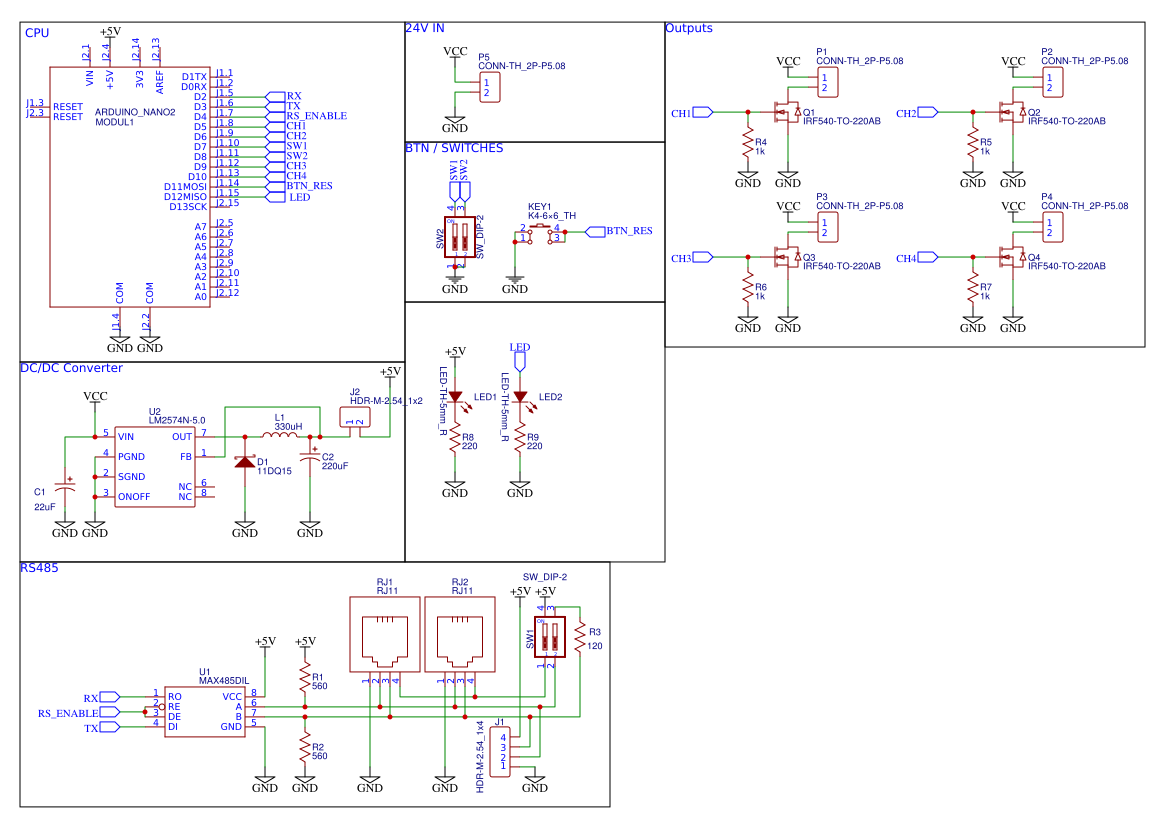The image size is (1169, 827).
Task: Select the ARDUINO_NANO2 module symbol
Action: (130, 186)
